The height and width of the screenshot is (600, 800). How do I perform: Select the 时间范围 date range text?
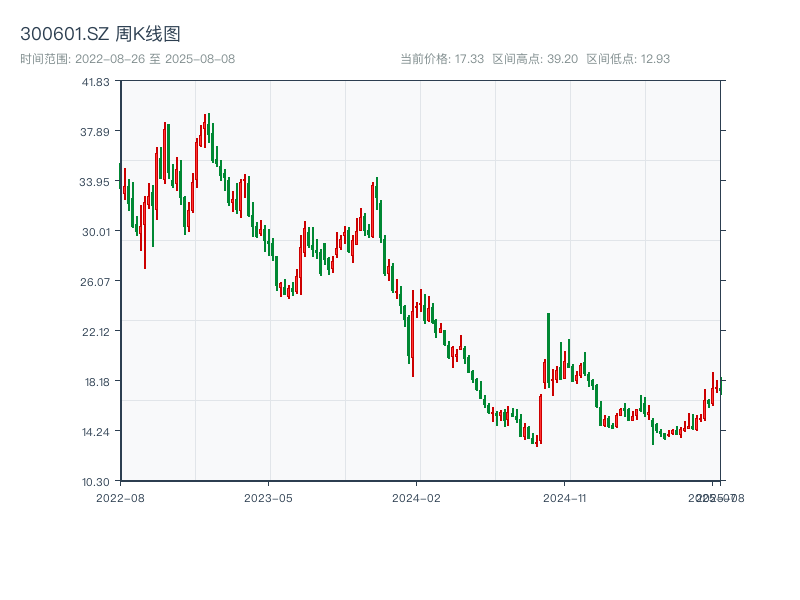tap(128, 59)
